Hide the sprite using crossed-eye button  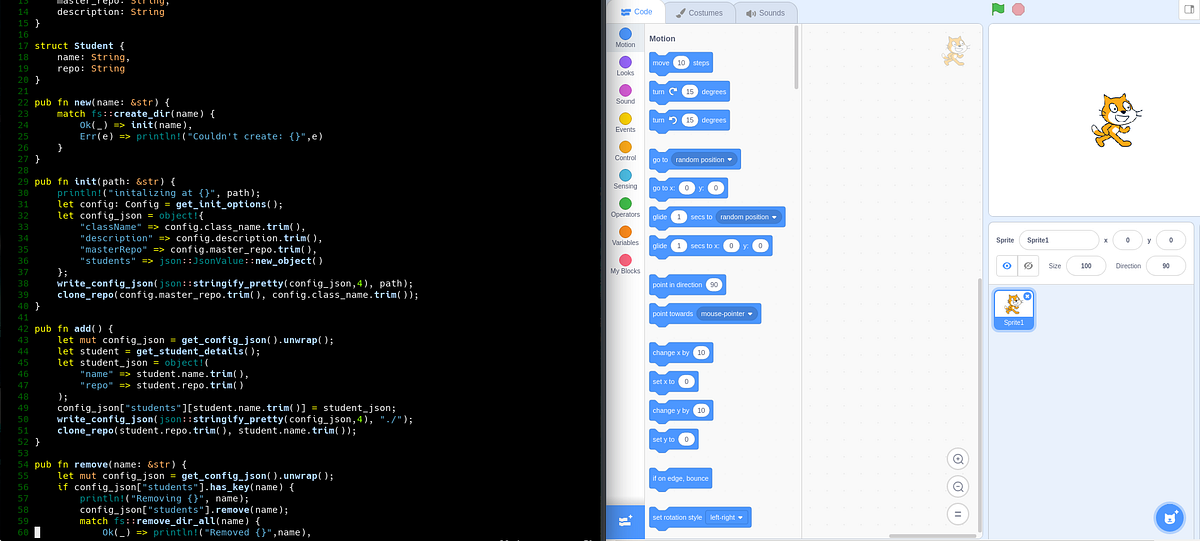[x=1028, y=265]
